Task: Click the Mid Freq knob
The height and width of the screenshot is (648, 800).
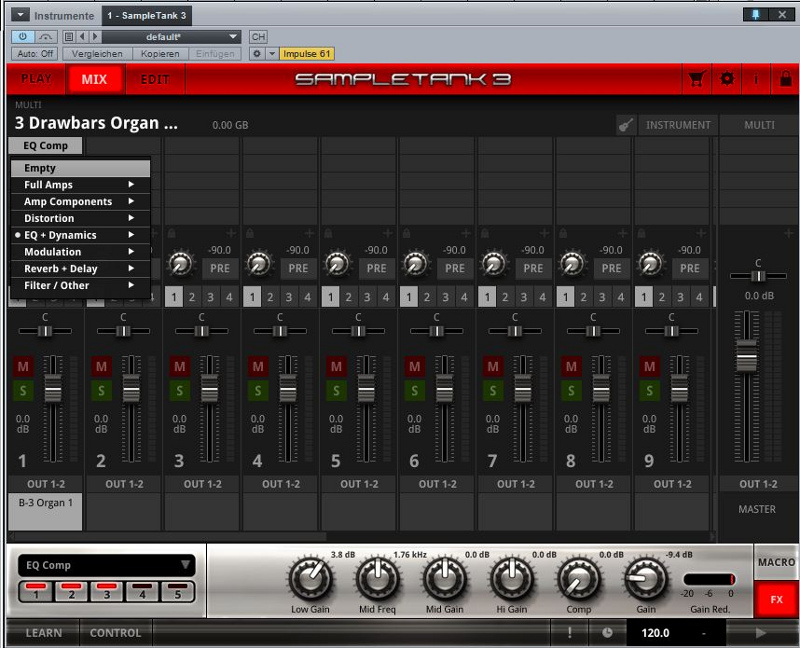Action: click(x=378, y=580)
